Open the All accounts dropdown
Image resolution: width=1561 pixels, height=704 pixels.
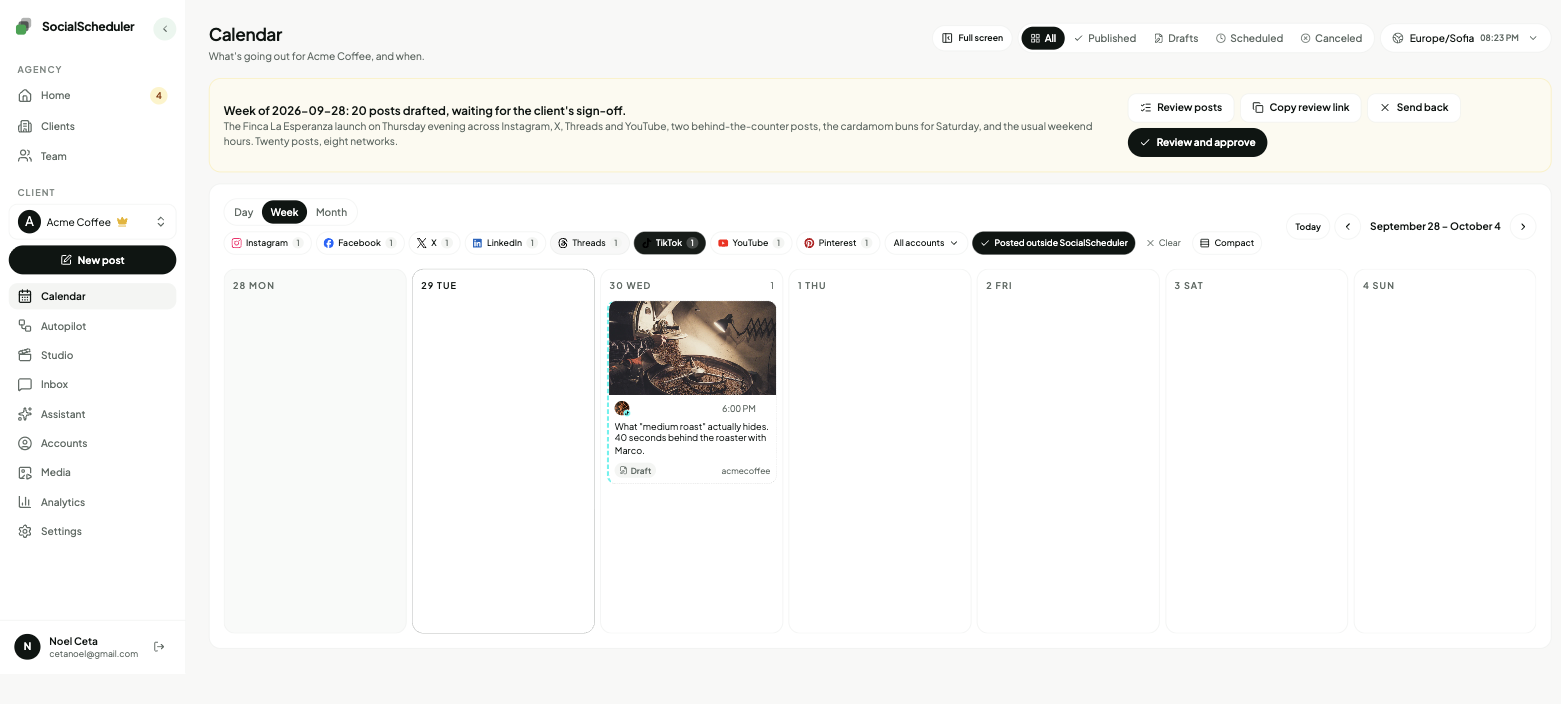tap(925, 243)
